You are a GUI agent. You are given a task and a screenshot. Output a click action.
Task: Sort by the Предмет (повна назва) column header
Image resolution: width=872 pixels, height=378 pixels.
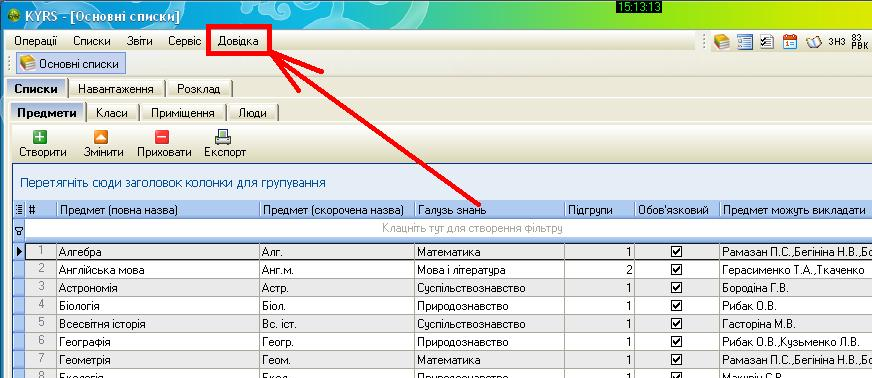[x=158, y=210]
